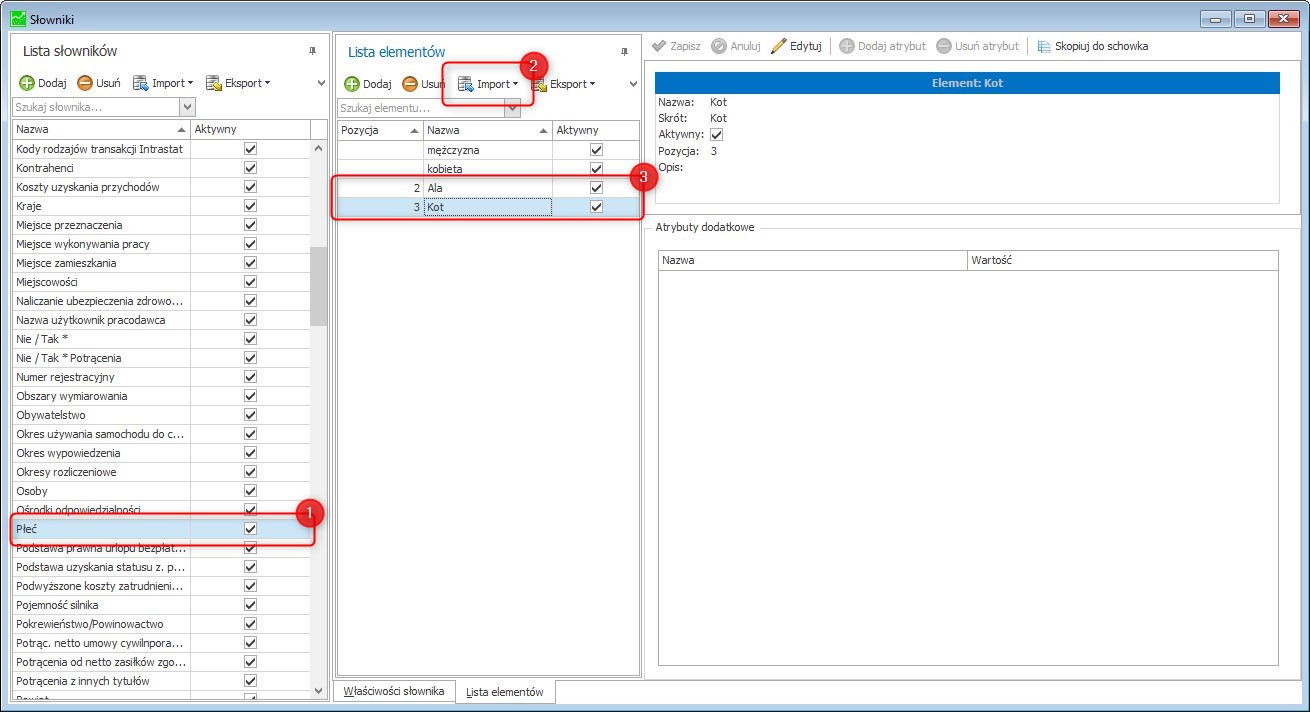
Task: Click the Dodaj icon in Lista słowników
Action: tap(27, 83)
